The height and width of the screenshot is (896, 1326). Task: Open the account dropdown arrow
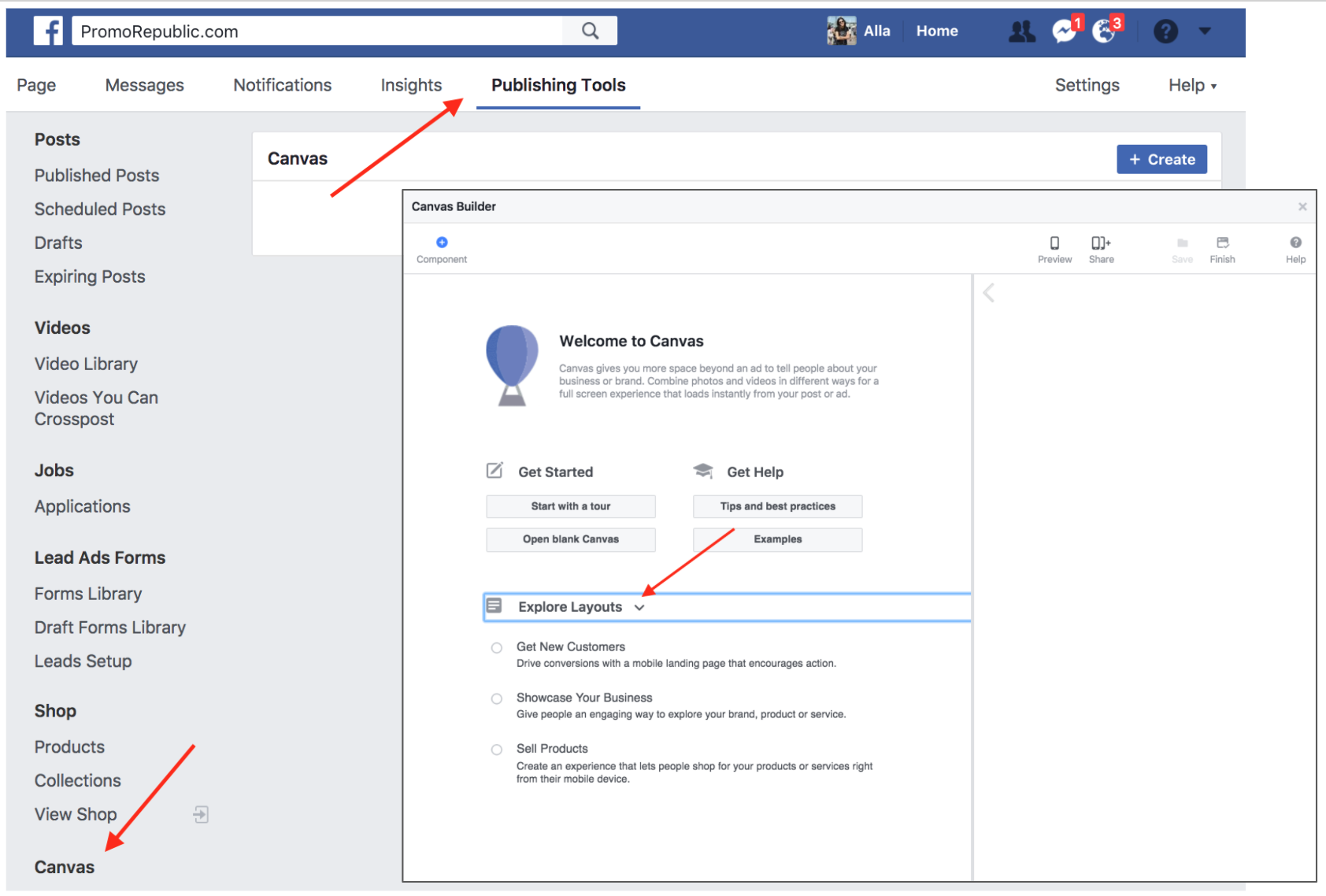pos(1204,31)
